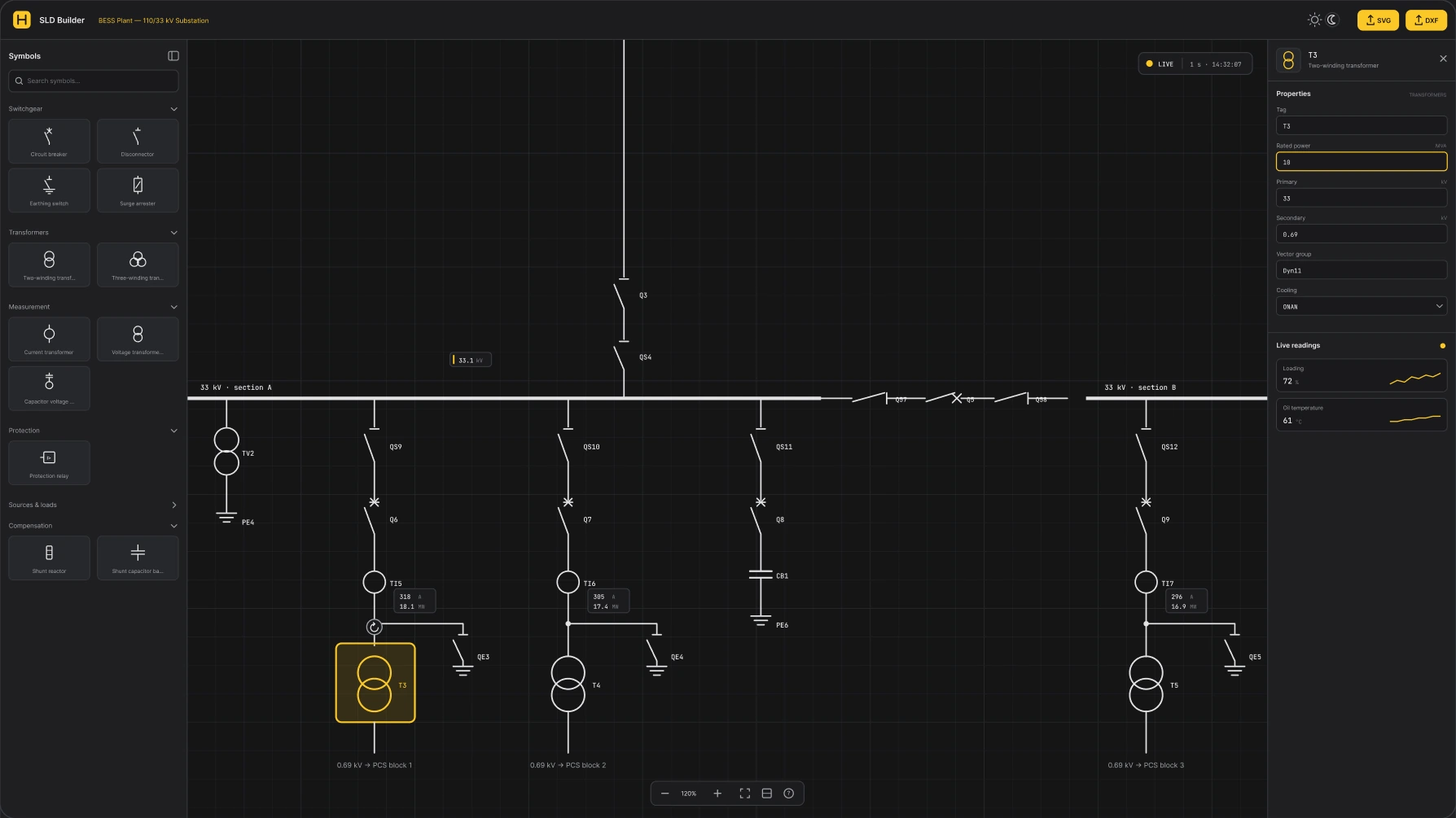Choose the Three-winding transformer symbol
Viewport: 1456px width, 818px height.
pyautogui.click(x=138, y=265)
